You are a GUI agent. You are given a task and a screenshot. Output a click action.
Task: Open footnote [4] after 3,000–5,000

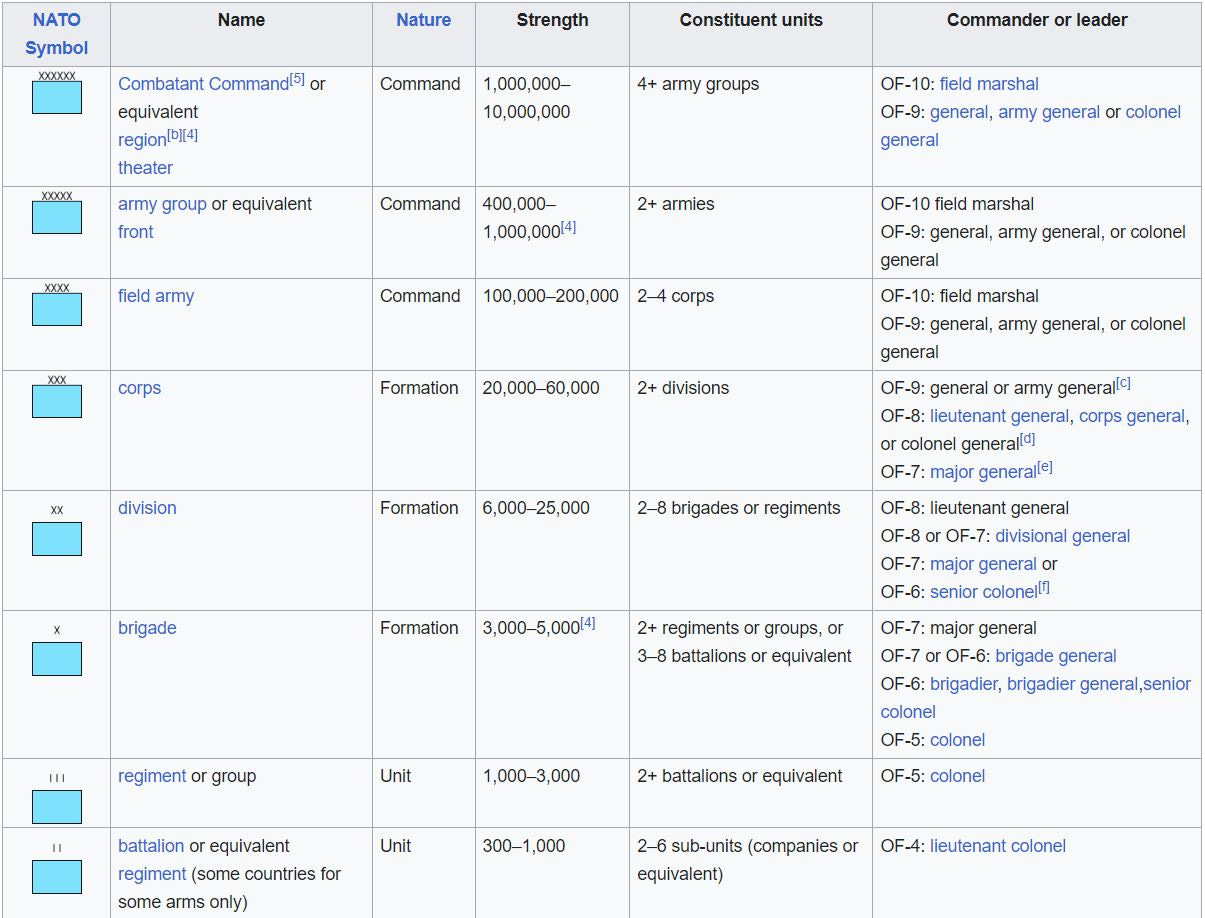588,623
